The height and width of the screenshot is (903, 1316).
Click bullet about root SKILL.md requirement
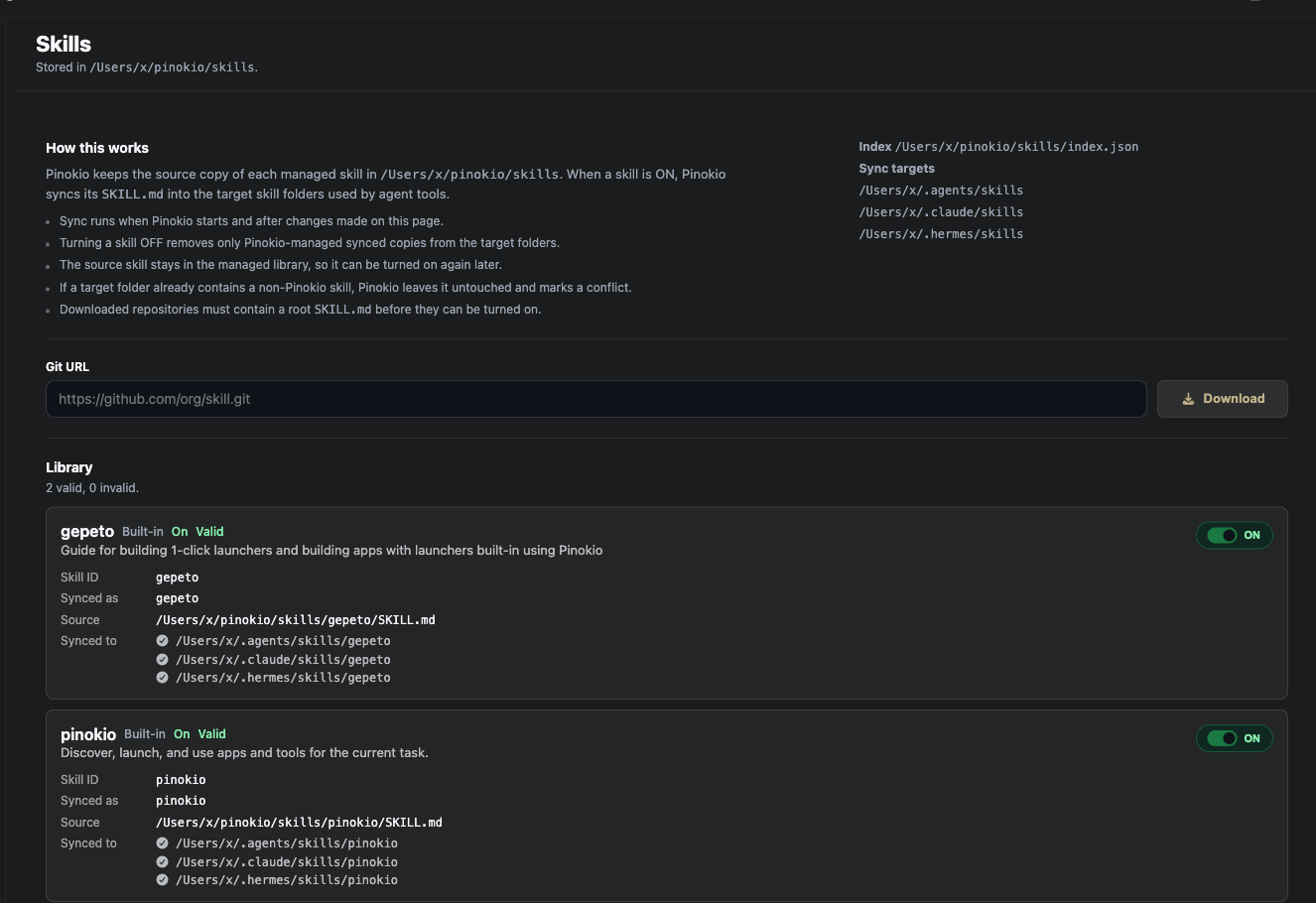point(300,310)
